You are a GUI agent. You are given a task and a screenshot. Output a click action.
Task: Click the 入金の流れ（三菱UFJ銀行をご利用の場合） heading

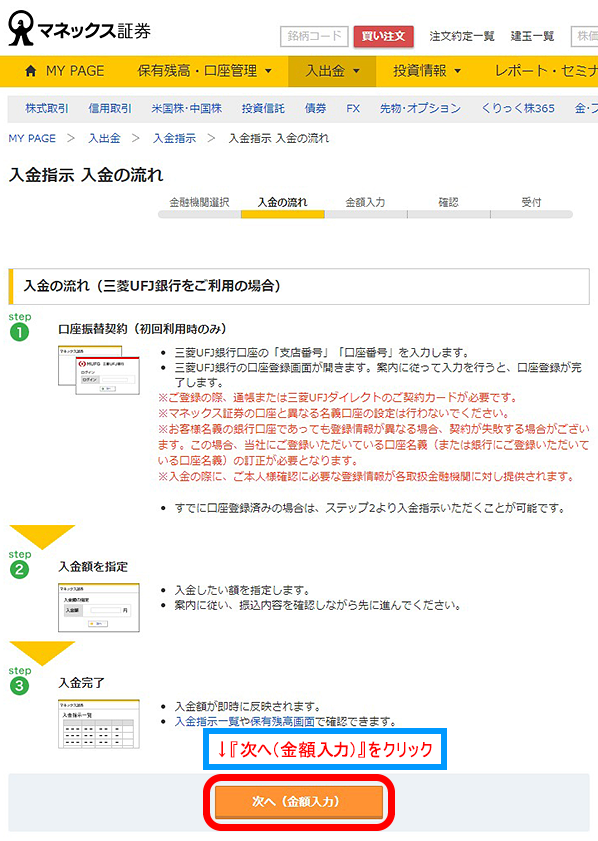[x=152, y=286]
